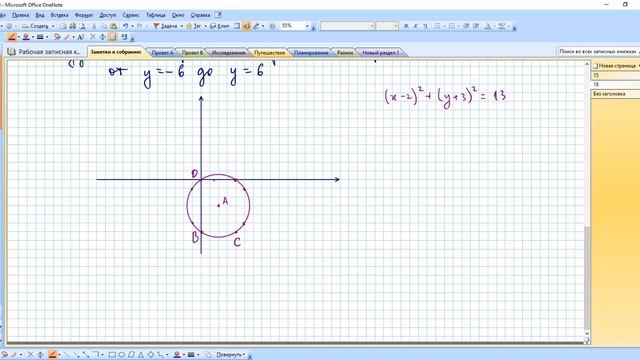Open the font name combo box
The height and width of the screenshot is (360, 640).
[347, 26]
